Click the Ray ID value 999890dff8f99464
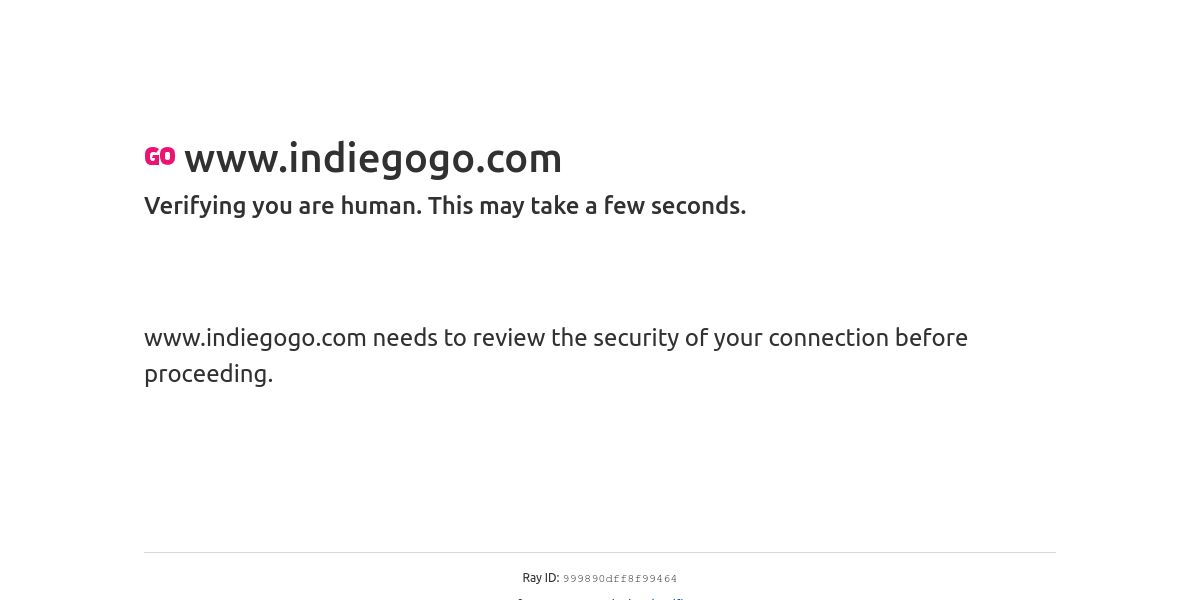This screenshot has height=600, width=1200. coord(620,579)
